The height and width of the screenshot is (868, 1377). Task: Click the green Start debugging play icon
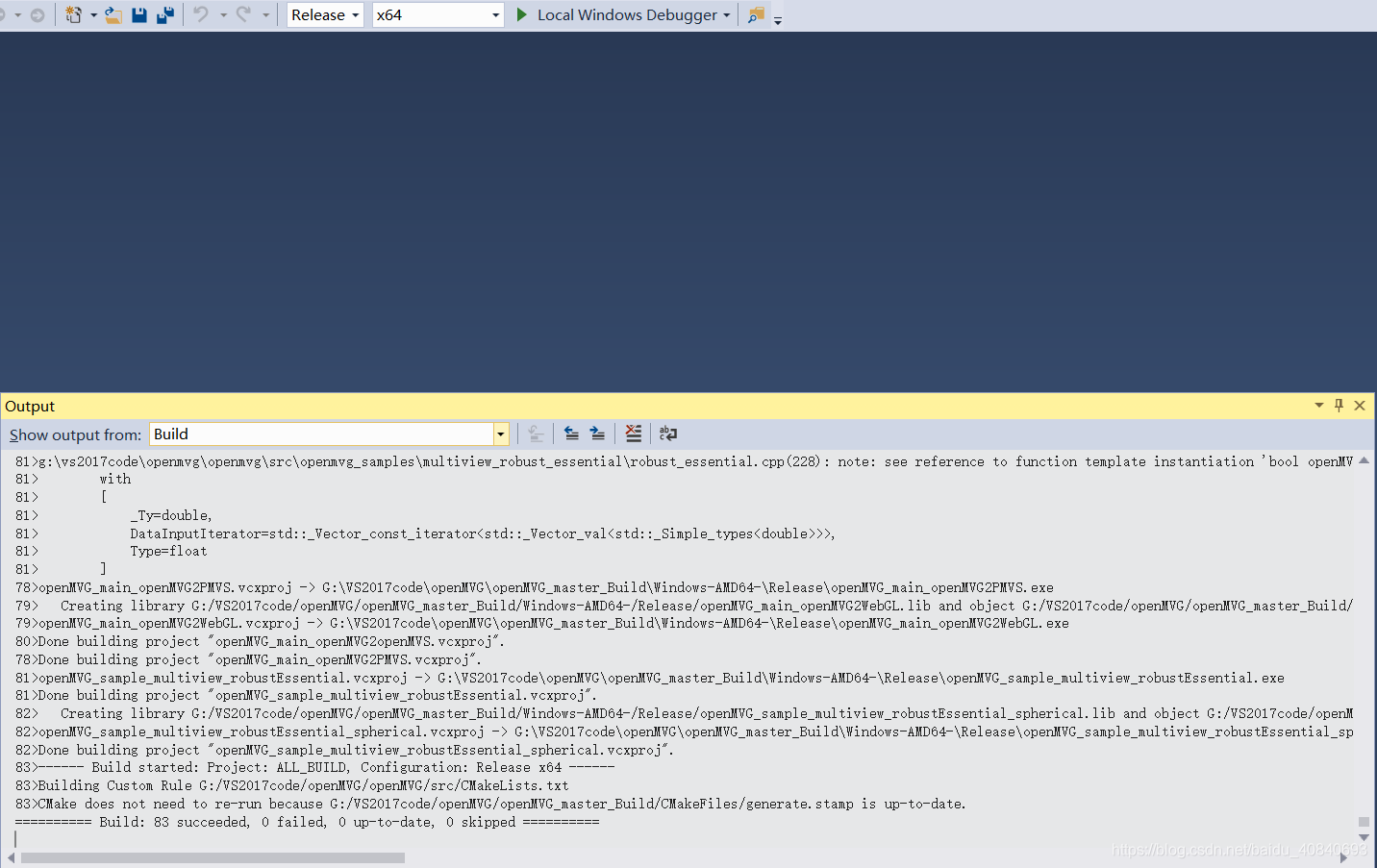[522, 14]
